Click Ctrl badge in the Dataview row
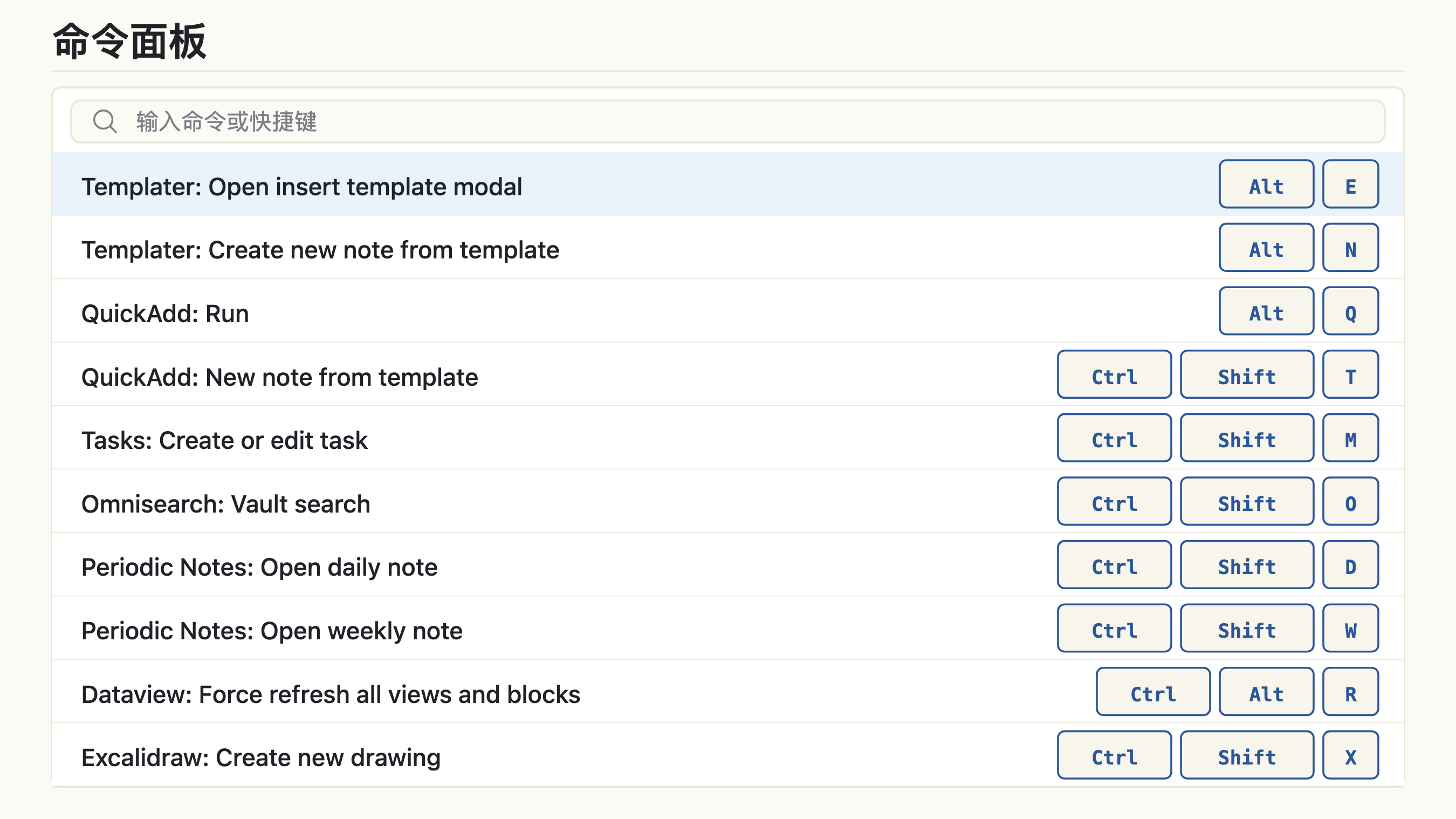This screenshot has width=1456, height=819. (1153, 691)
